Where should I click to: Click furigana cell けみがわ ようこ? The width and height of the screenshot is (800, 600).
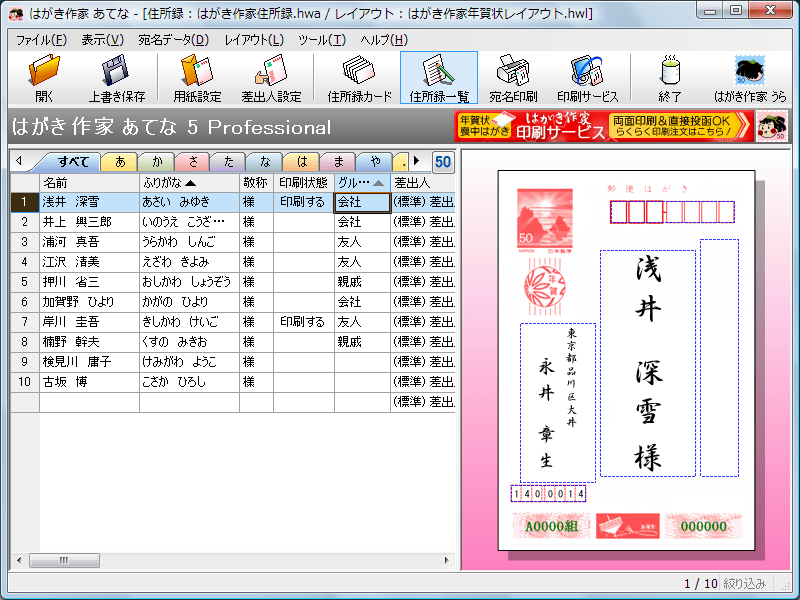pos(189,362)
